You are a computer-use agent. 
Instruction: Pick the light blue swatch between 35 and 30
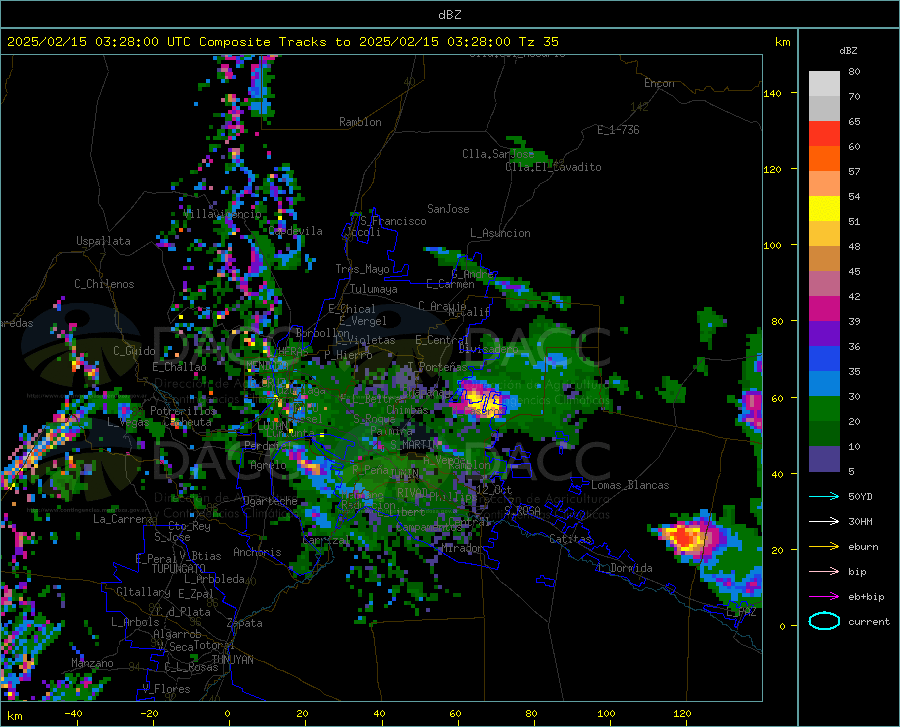(824, 384)
